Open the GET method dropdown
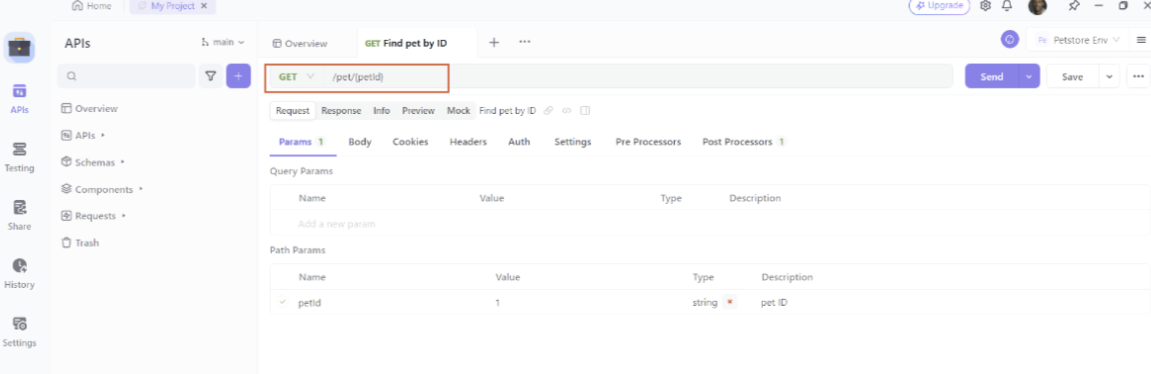1151x374 pixels. pos(296,76)
